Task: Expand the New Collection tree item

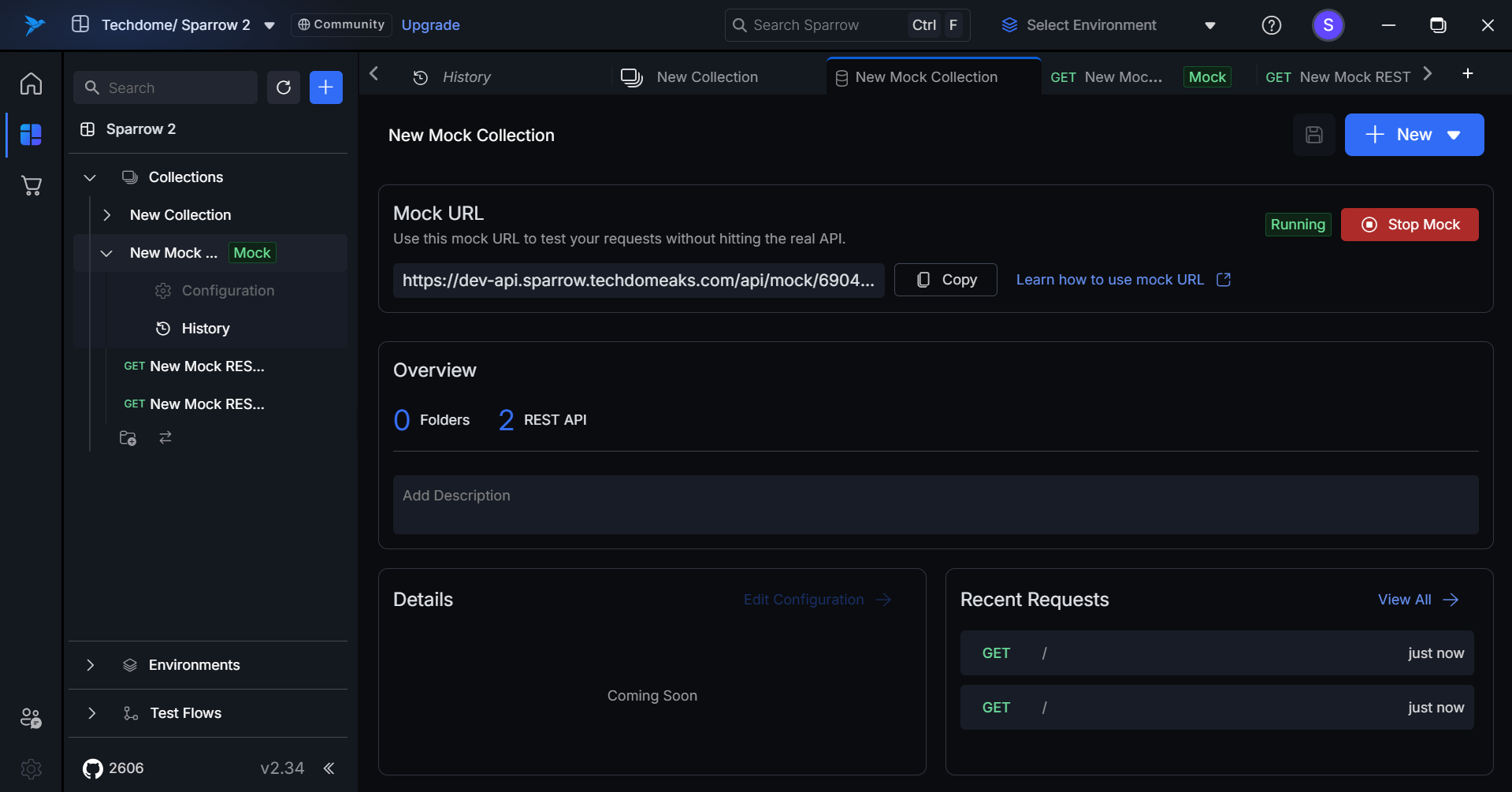Action: 107,215
